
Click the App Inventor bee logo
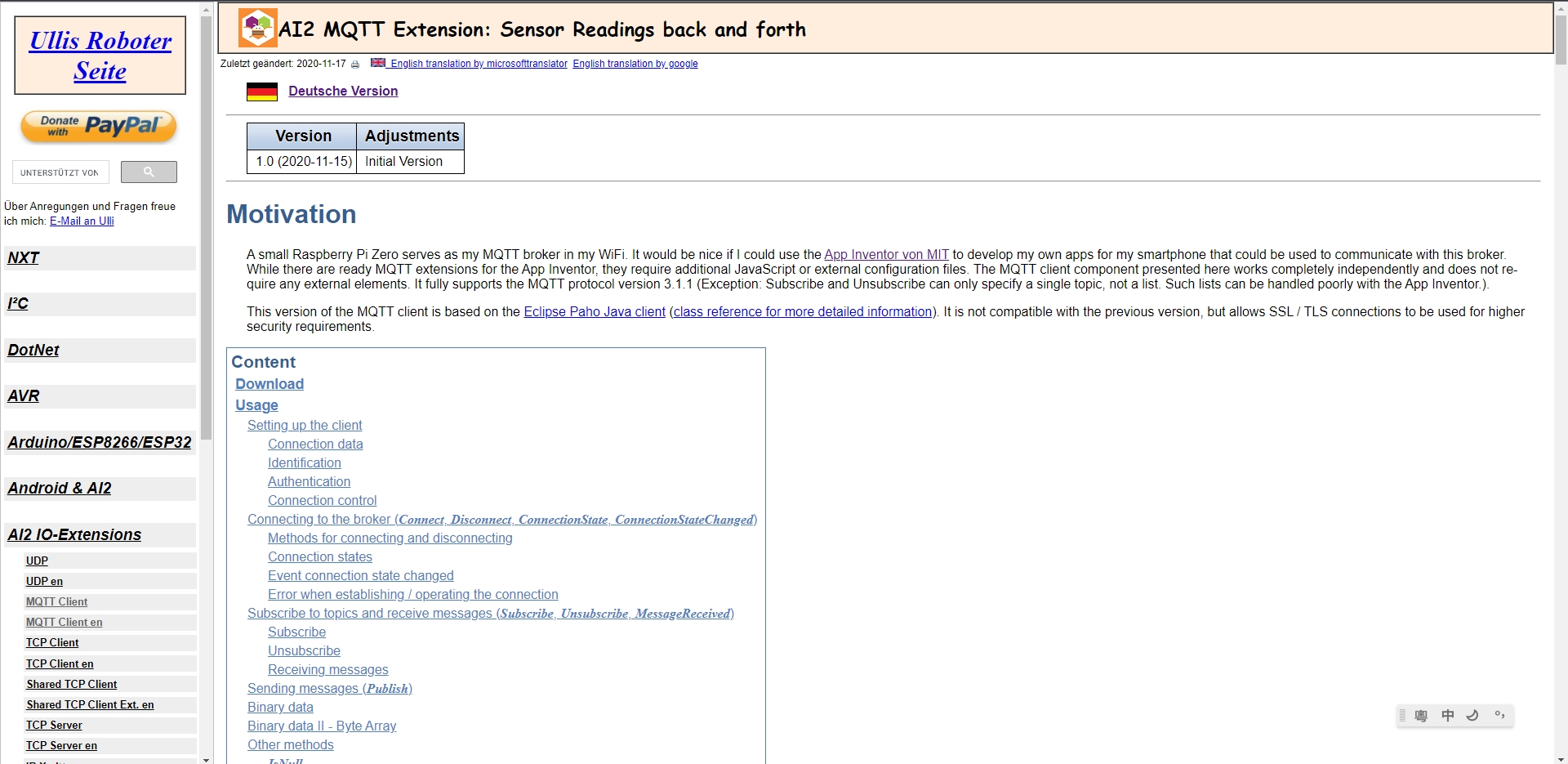coord(257,29)
